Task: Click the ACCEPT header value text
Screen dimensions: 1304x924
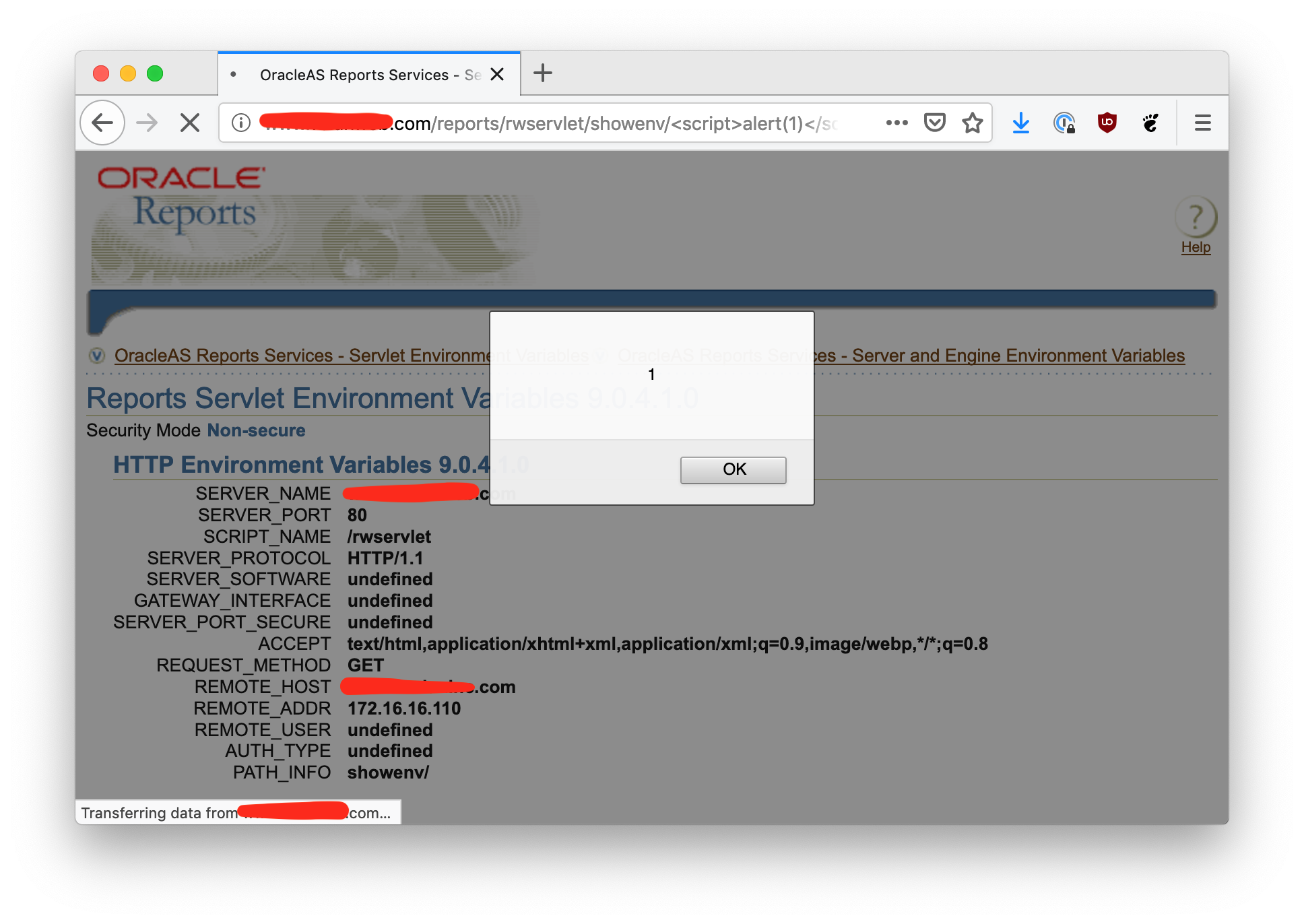Action: click(x=667, y=644)
